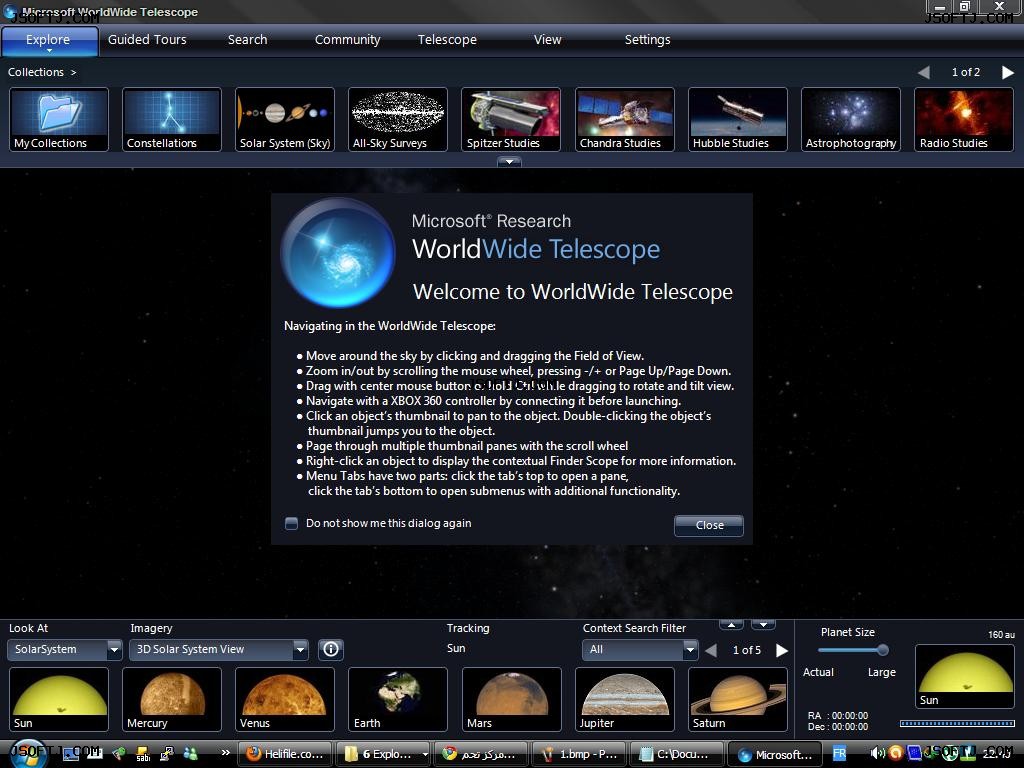This screenshot has height=768, width=1024.
Task: Open the Chandra Studies collection
Action: point(624,120)
